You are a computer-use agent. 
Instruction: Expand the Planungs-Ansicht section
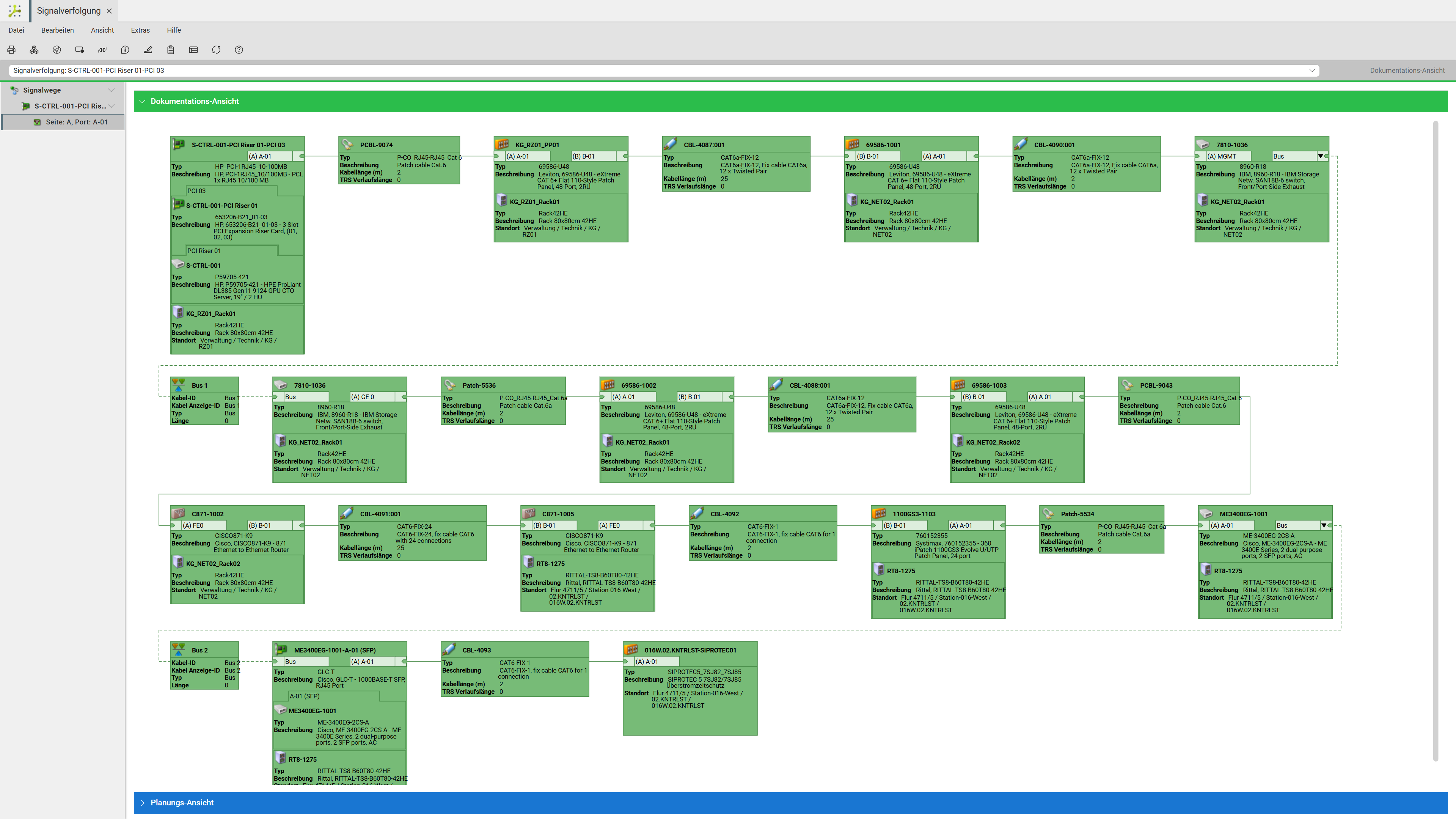coord(143,803)
